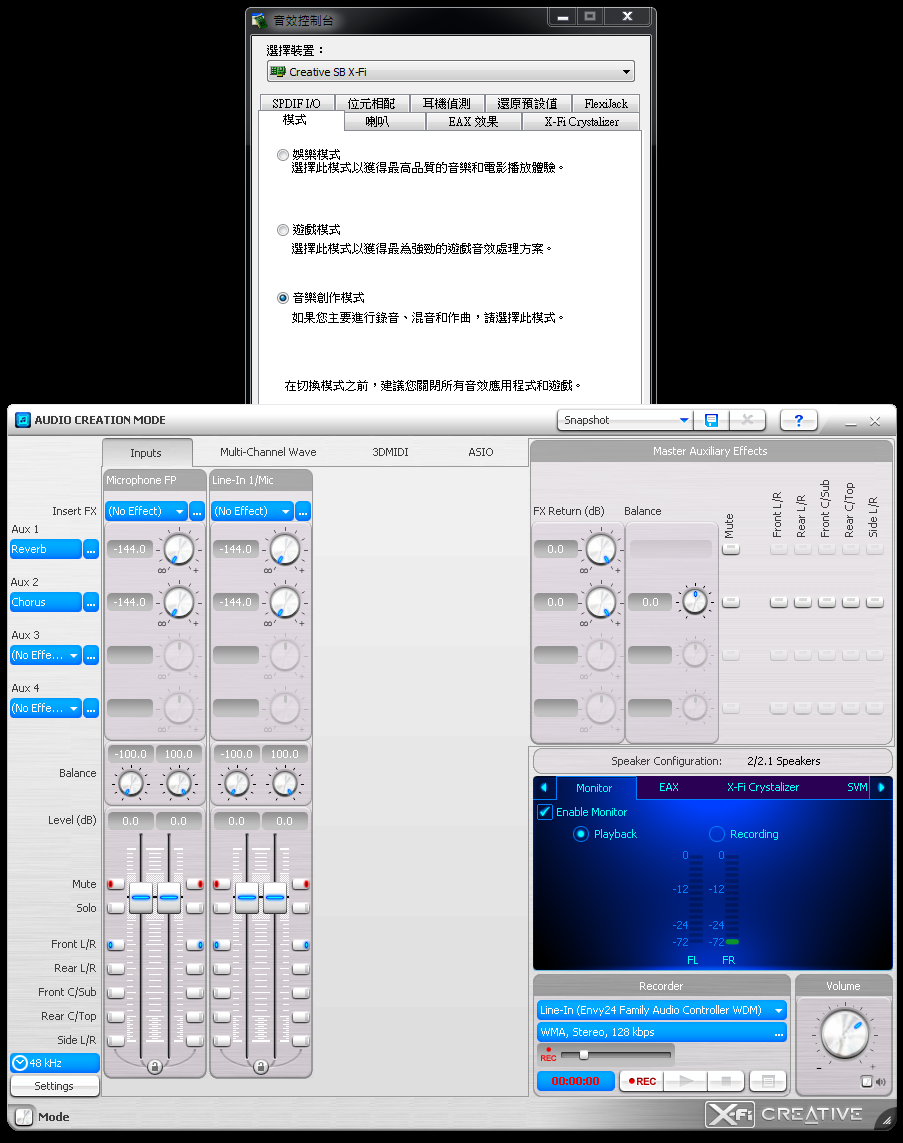This screenshot has width=903, height=1143.
Task: Open Microphone FP insert FX settings ellipsis
Action: [x=197, y=512]
